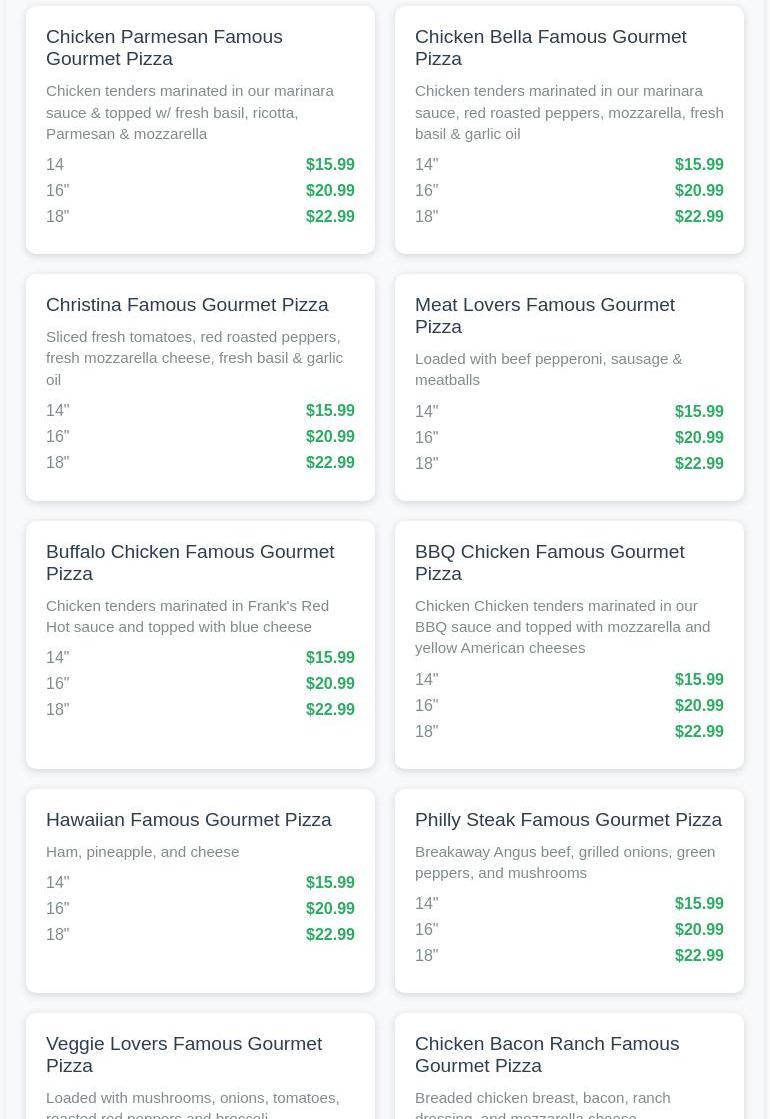
Task: Pick the $22.99 price on Chicken Bella pizza
Action: coord(699,216)
